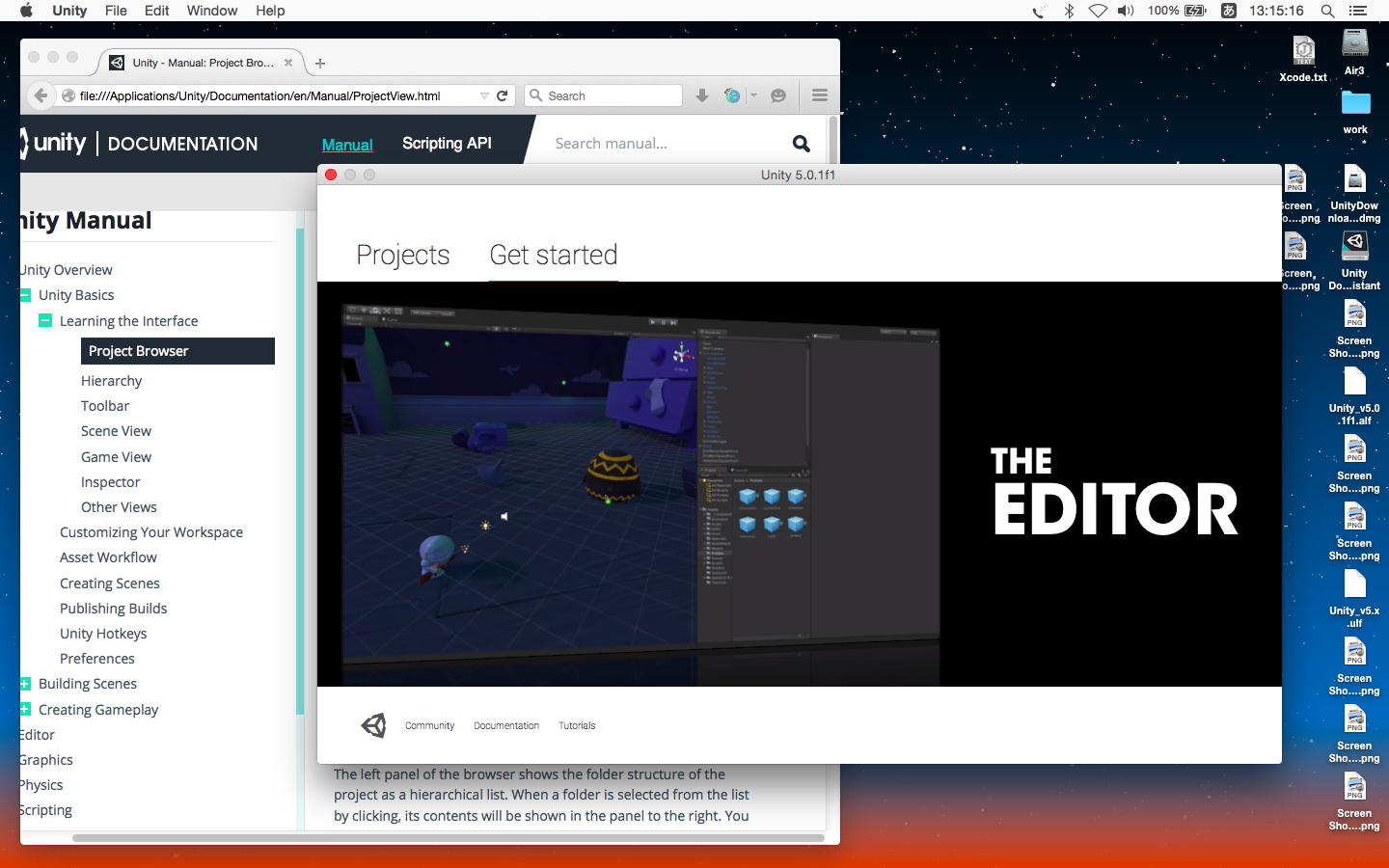Open the Firefox hamburger menu
Screen dimensions: 1389x868
pos(820,95)
